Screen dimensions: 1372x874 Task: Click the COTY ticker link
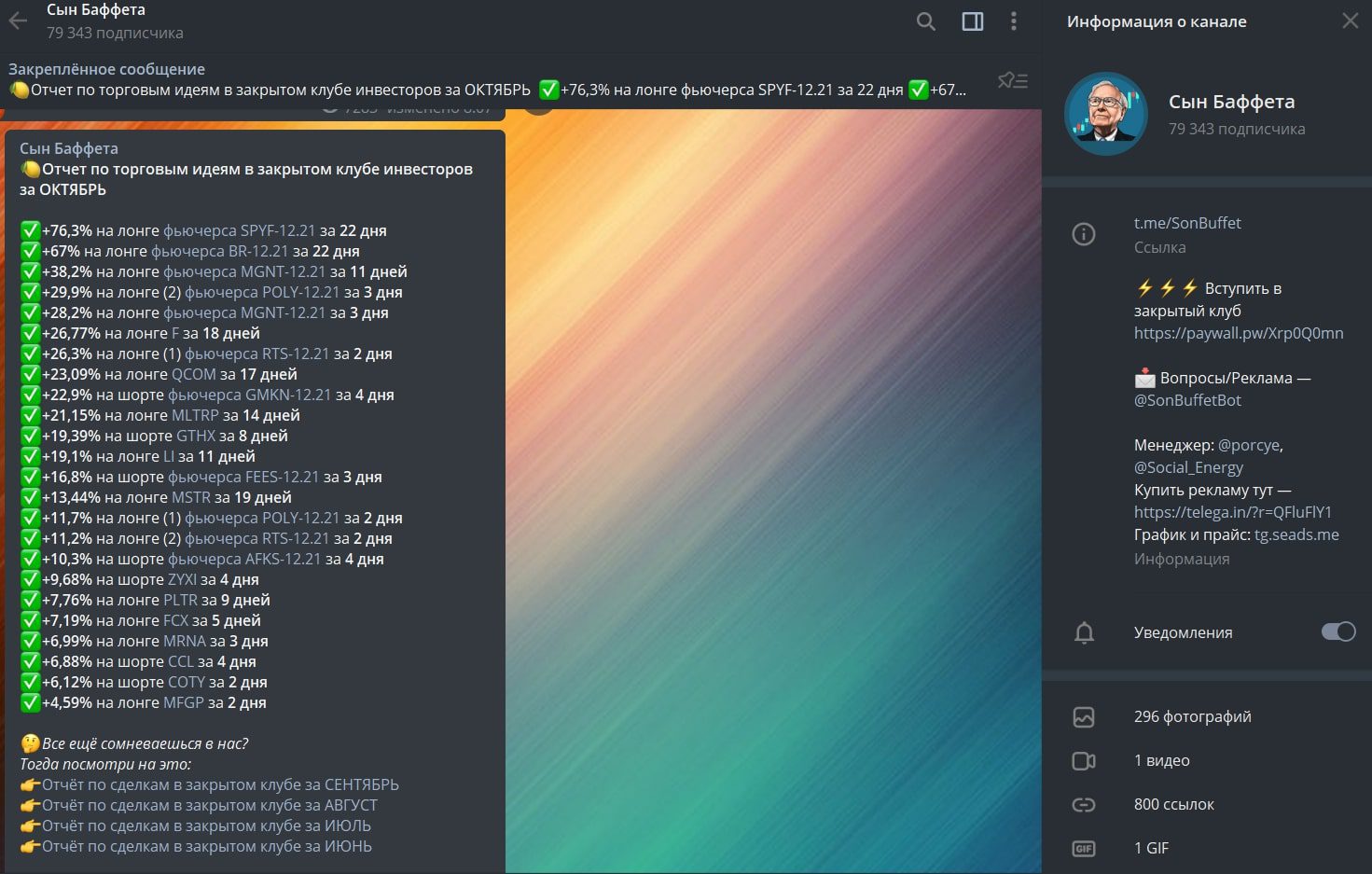click(x=186, y=682)
